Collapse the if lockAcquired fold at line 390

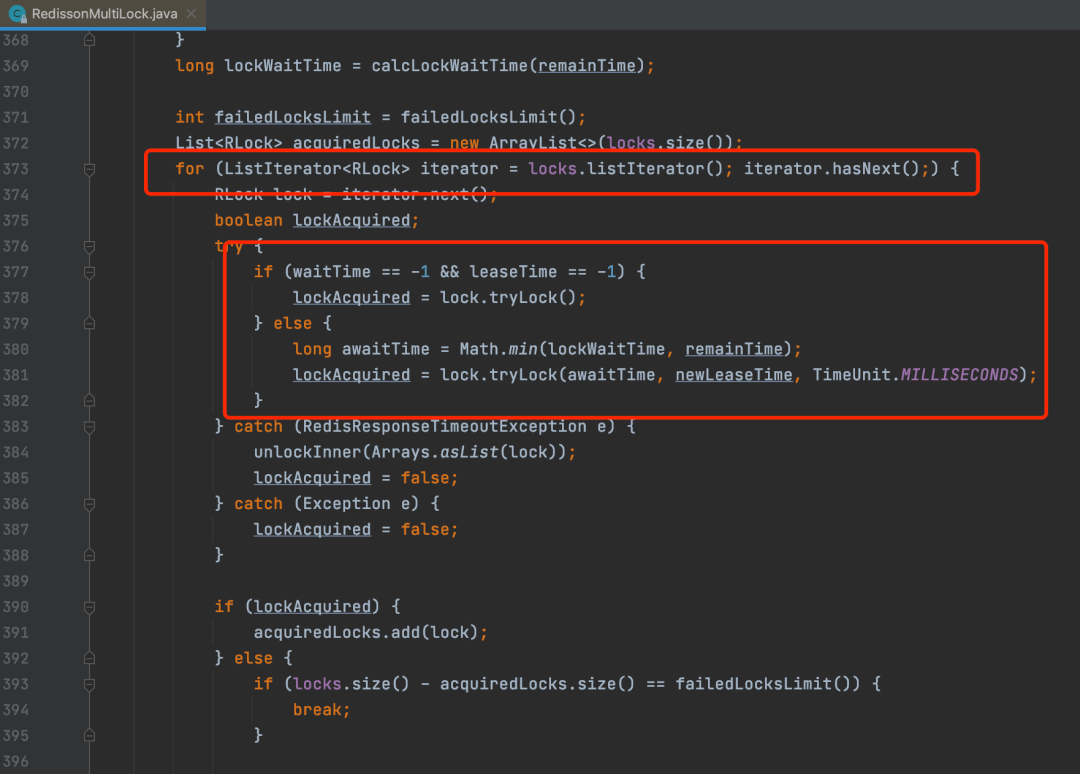[x=90, y=607]
